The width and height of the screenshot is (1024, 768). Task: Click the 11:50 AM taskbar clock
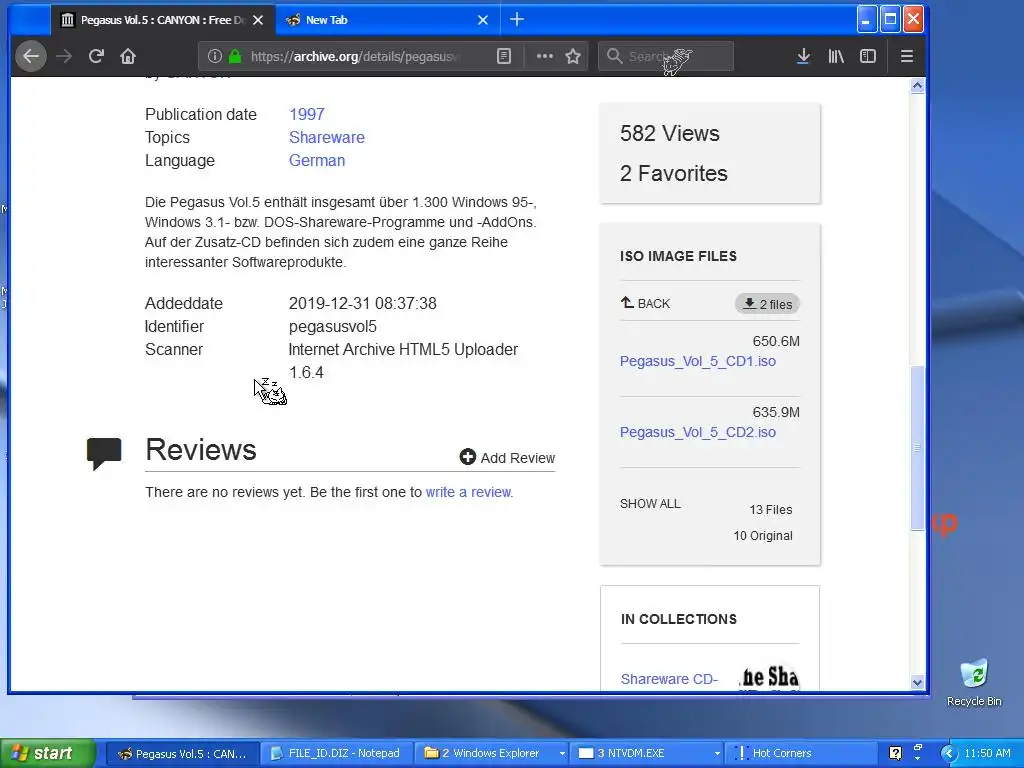coord(987,754)
